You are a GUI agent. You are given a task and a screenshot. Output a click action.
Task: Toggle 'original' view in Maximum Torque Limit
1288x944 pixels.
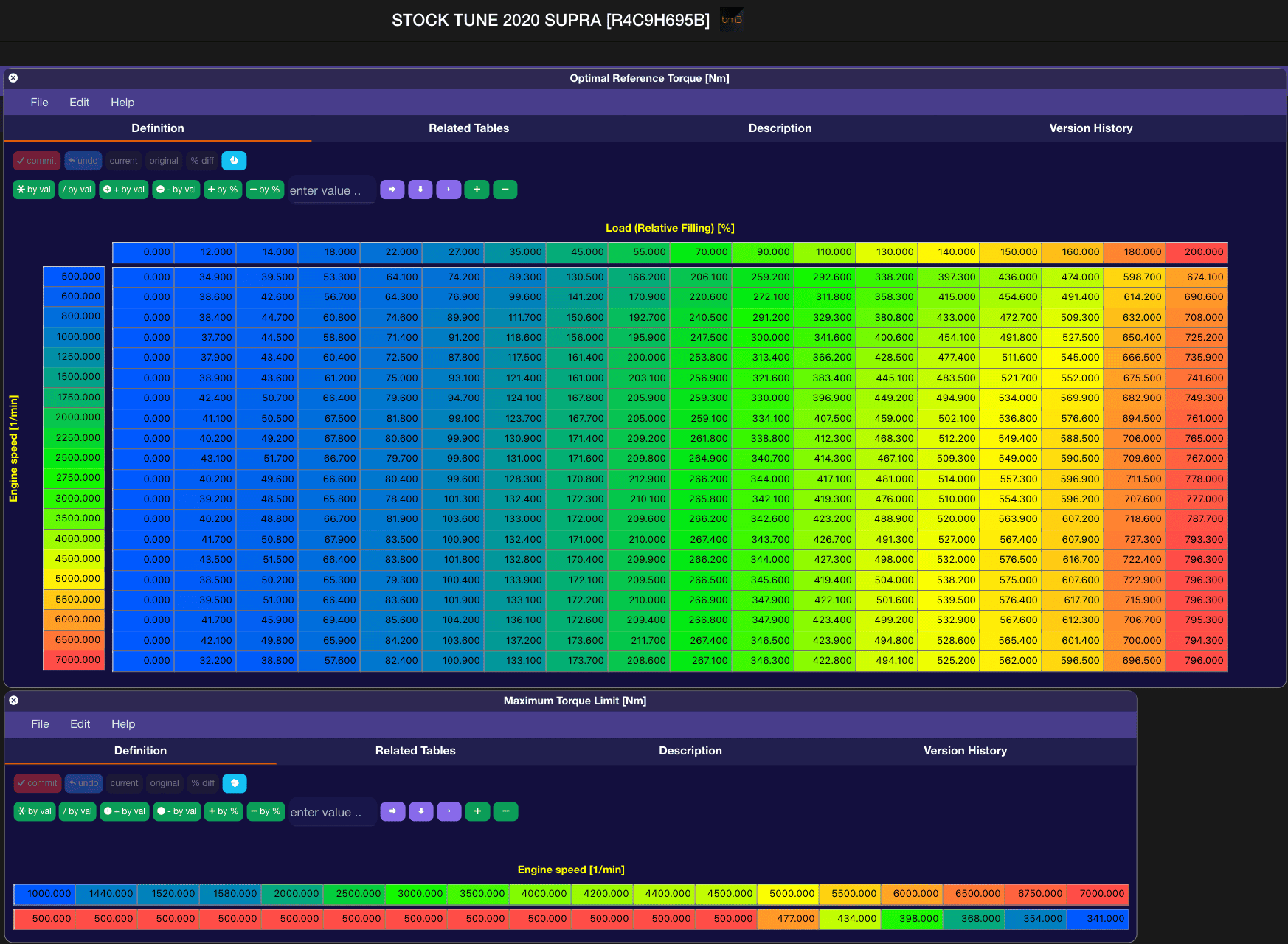coord(165,783)
